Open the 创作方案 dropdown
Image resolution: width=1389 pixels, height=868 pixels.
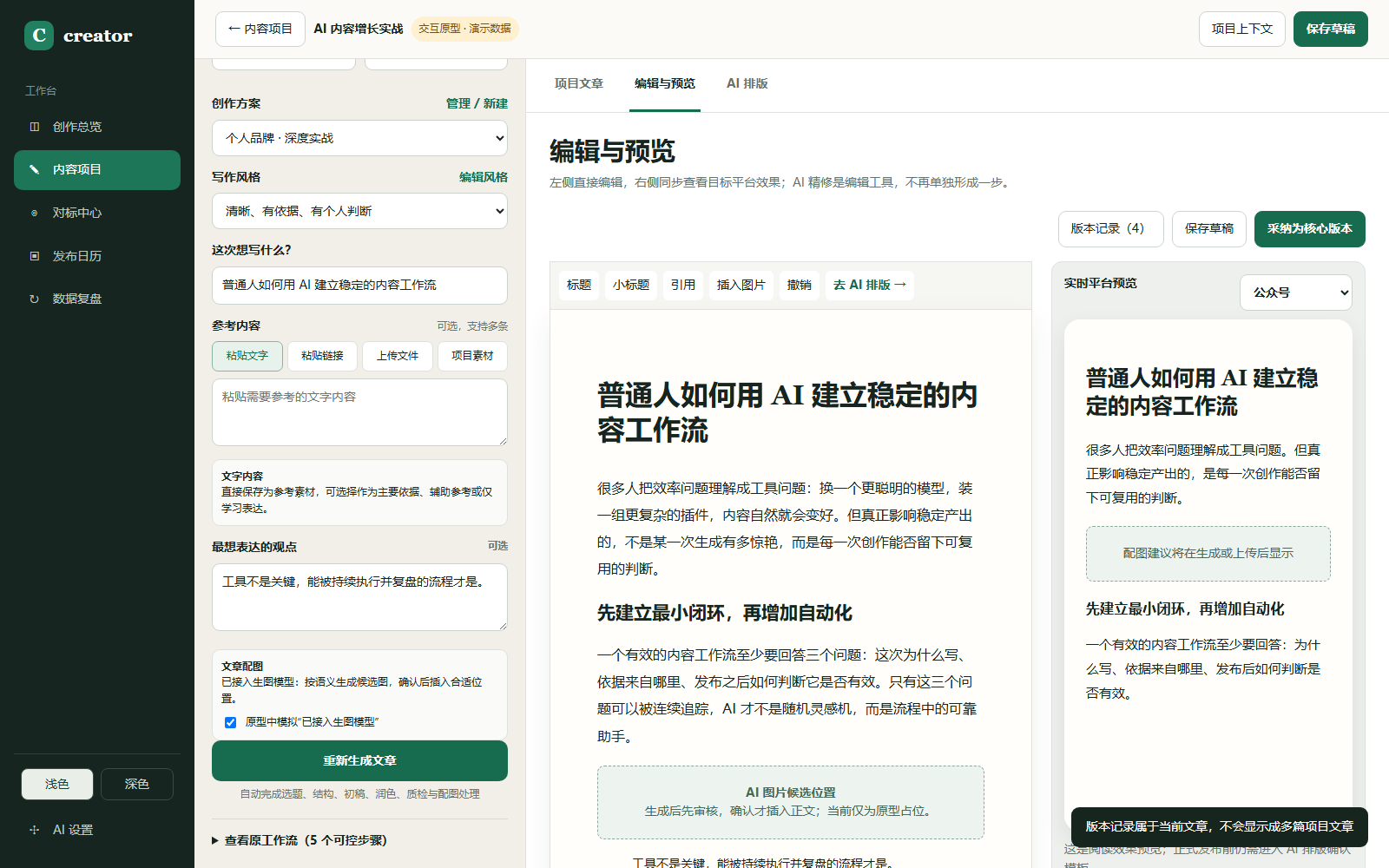(x=359, y=138)
